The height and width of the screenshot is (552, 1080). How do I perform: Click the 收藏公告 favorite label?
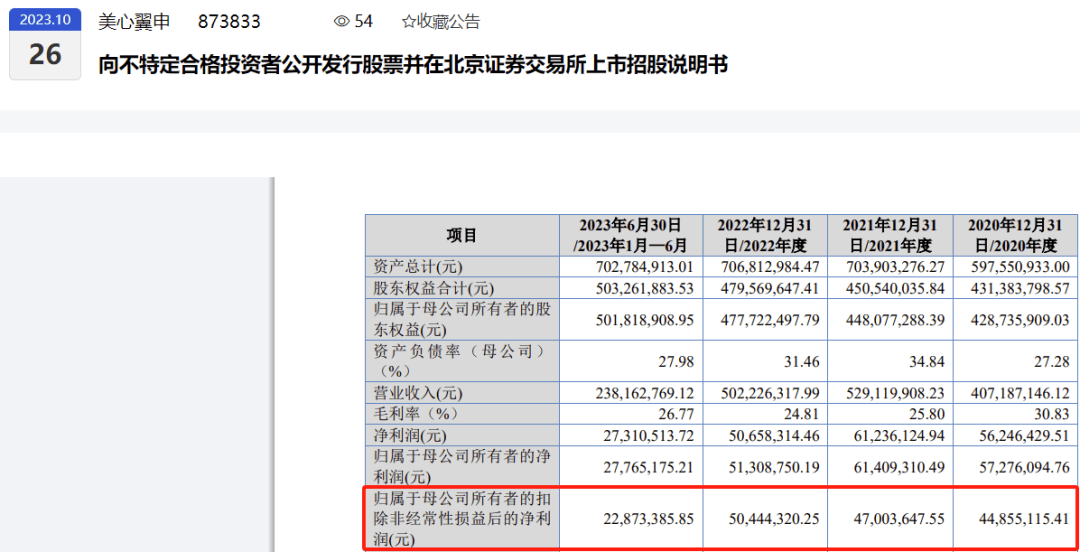pos(448,21)
